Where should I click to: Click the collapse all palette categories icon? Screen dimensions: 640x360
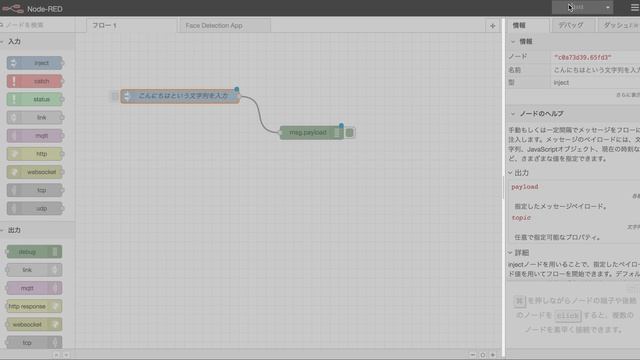click(x=56, y=355)
